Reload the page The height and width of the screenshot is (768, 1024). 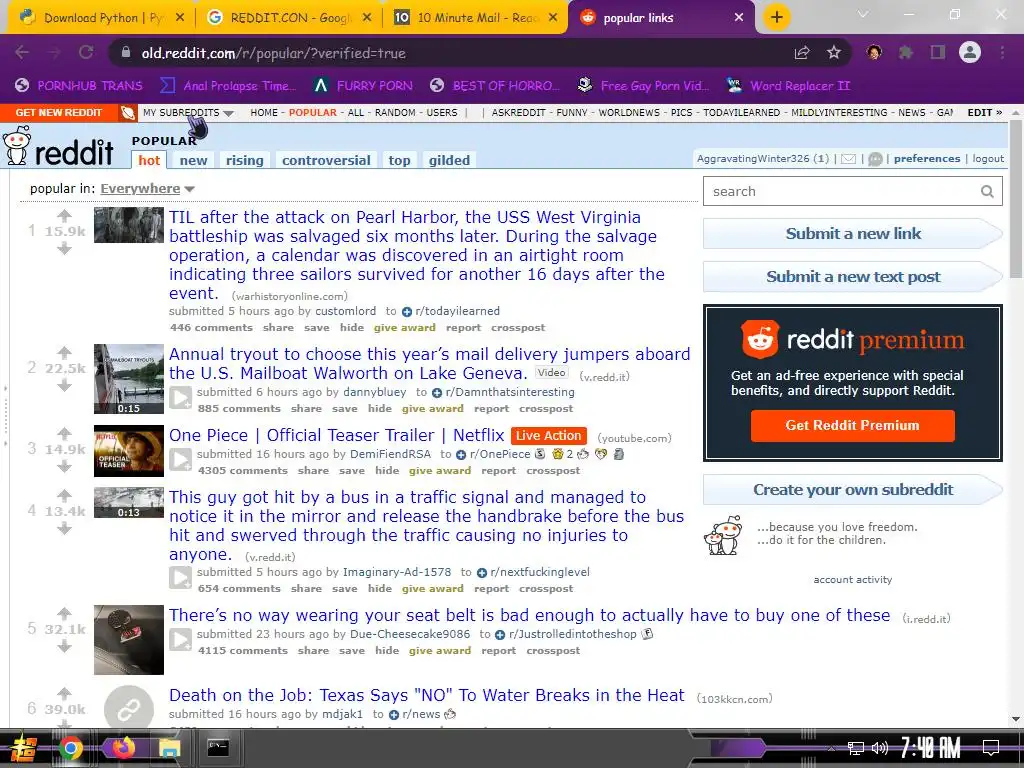(x=86, y=52)
